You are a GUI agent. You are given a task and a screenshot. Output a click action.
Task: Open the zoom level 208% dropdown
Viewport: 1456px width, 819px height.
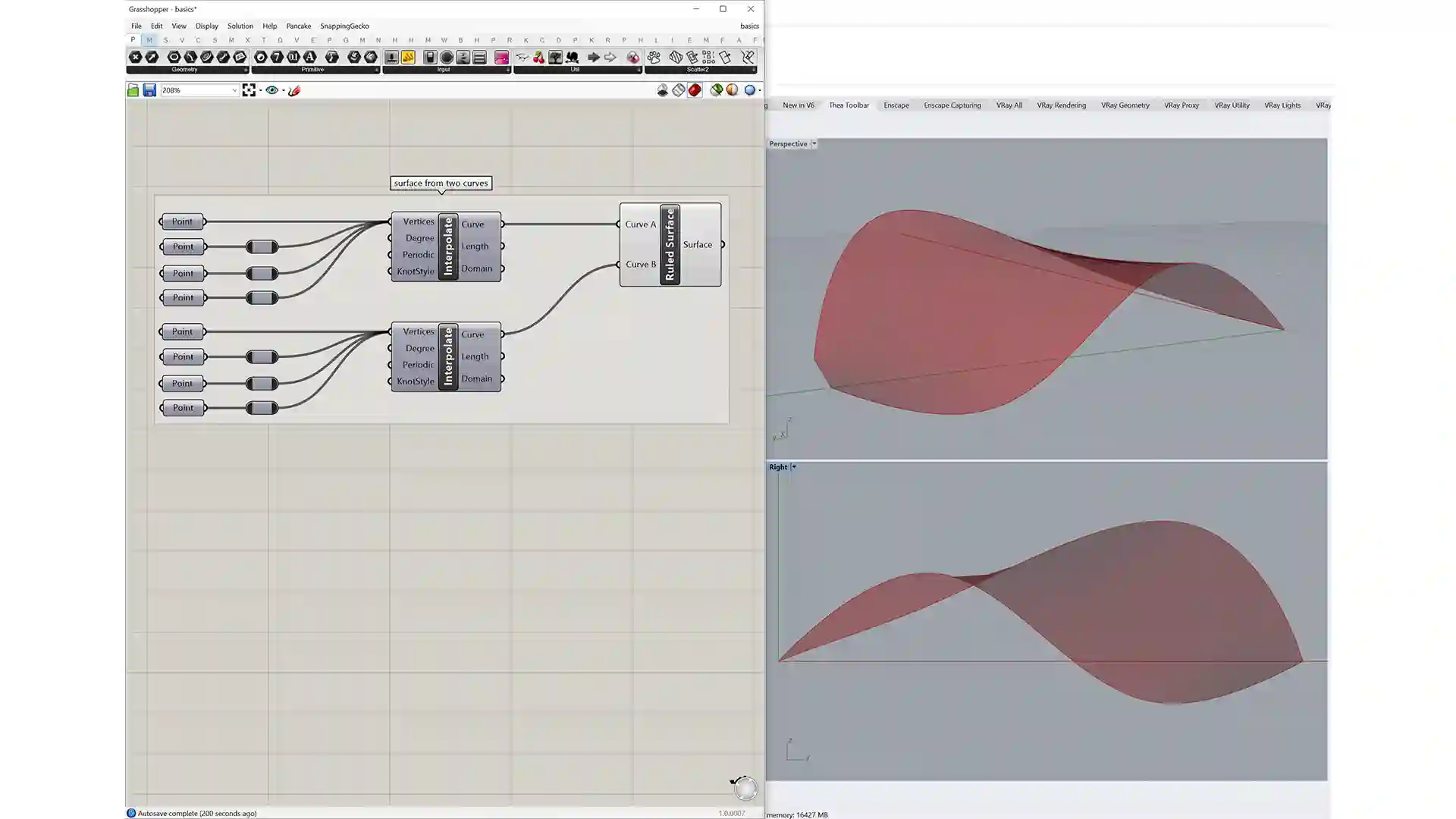point(234,90)
